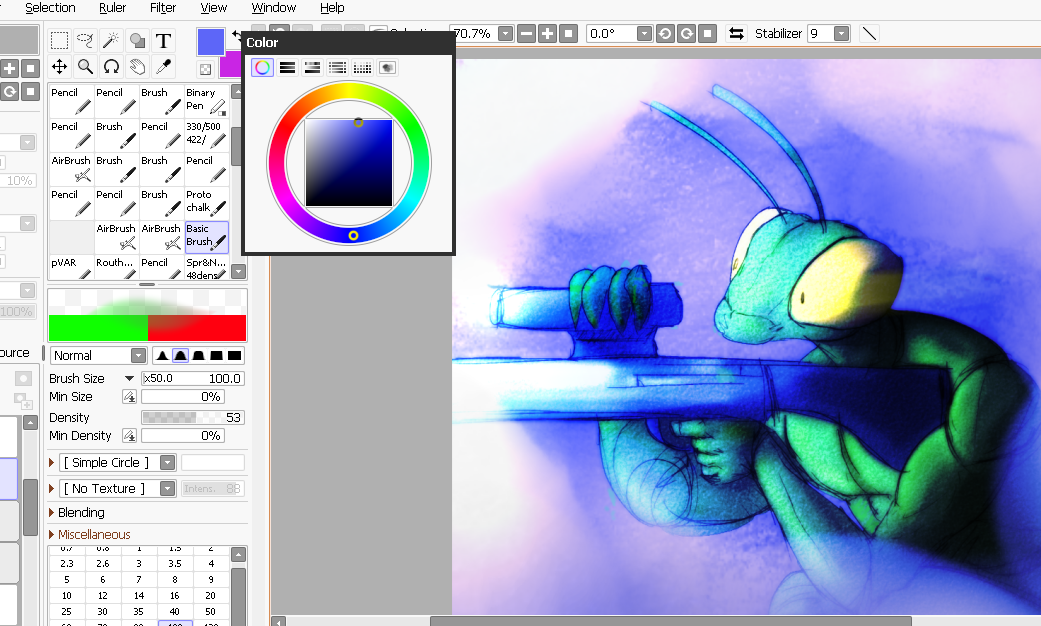Choose the flat hardest brush edge shape
This screenshot has width=1041, height=626.
pyautogui.click(x=234, y=356)
